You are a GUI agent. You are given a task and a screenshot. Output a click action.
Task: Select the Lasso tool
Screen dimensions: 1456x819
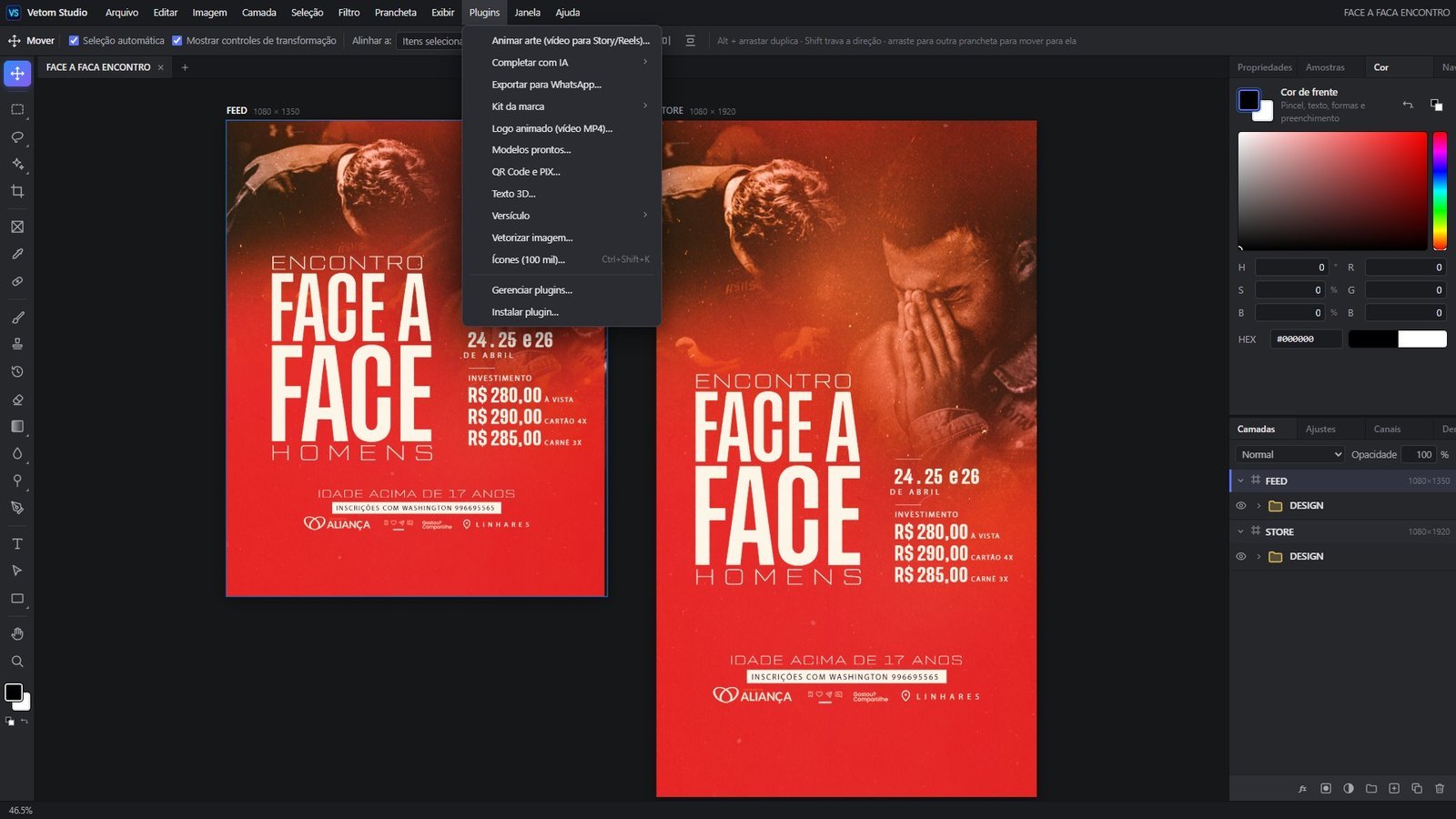tap(17, 136)
